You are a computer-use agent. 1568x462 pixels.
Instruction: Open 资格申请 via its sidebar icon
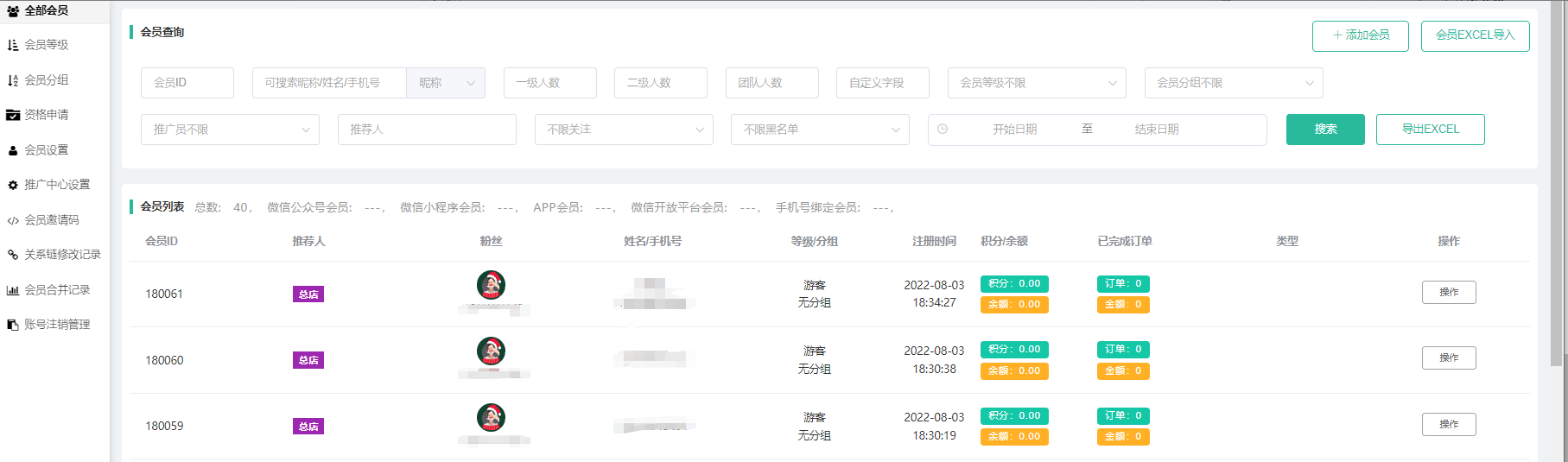coord(13,115)
